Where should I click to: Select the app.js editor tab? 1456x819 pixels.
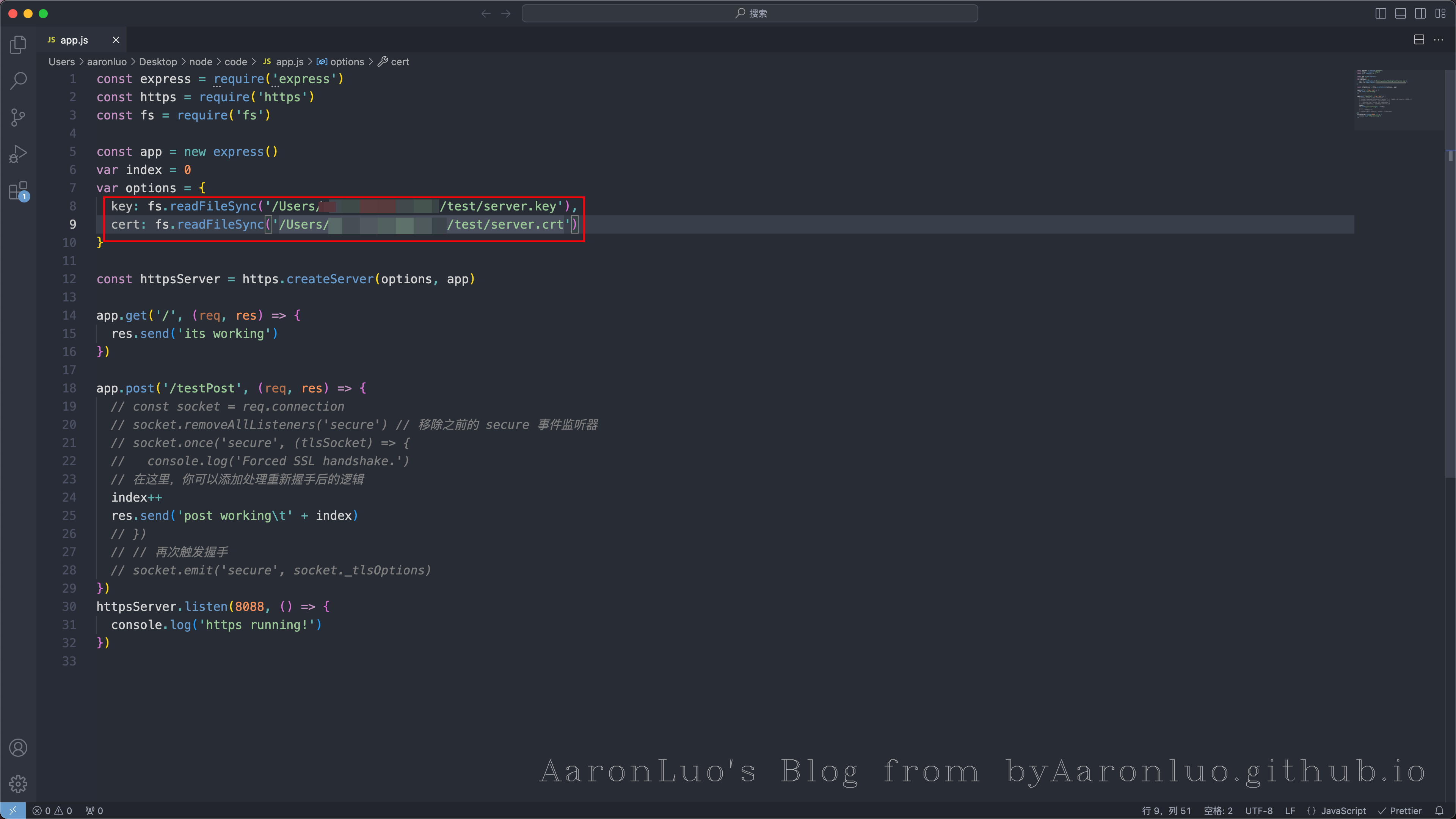click(x=74, y=40)
